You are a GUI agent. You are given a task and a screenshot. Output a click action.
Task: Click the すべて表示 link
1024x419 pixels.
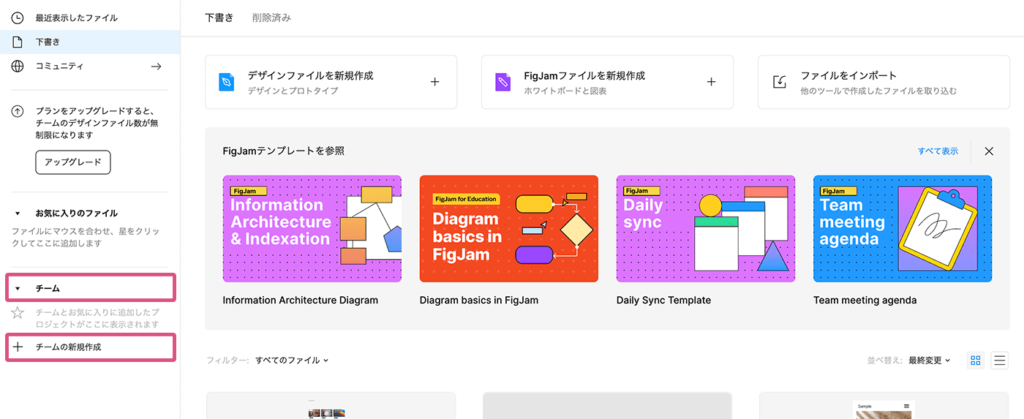[937, 151]
